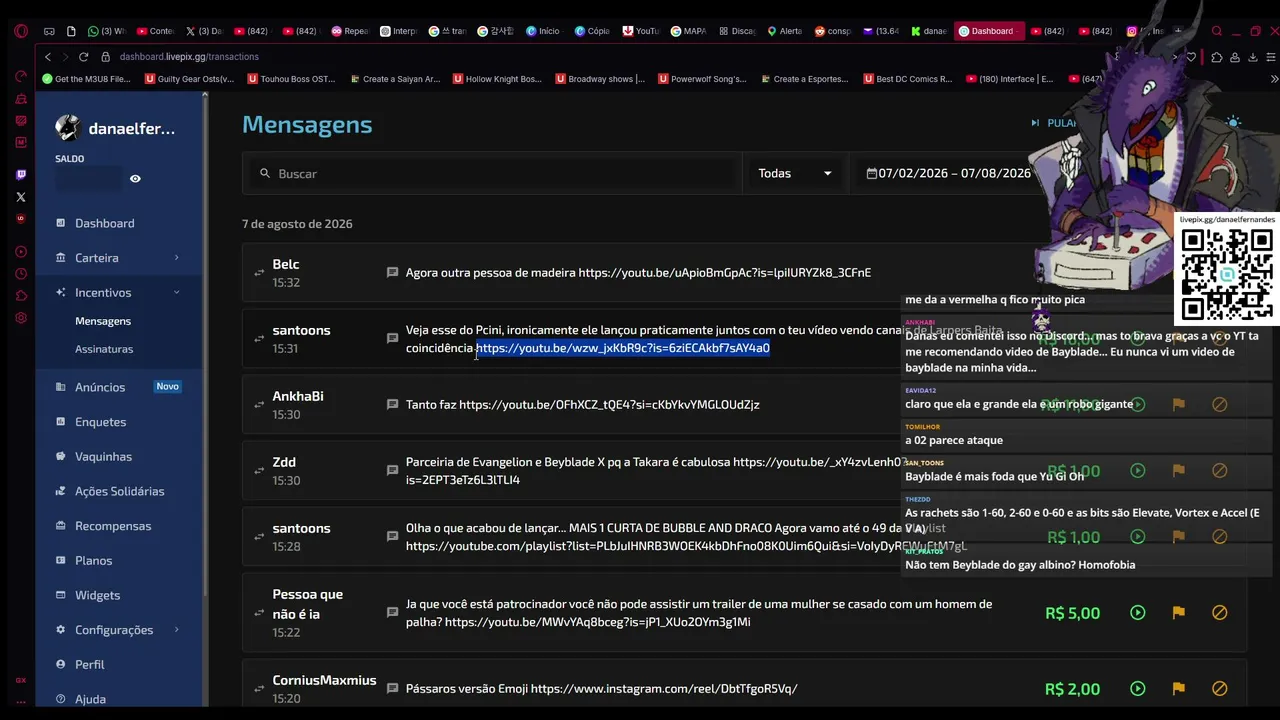
Task: Open santoons' YouTube playlist link
Action: pyautogui.click(x=686, y=546)
